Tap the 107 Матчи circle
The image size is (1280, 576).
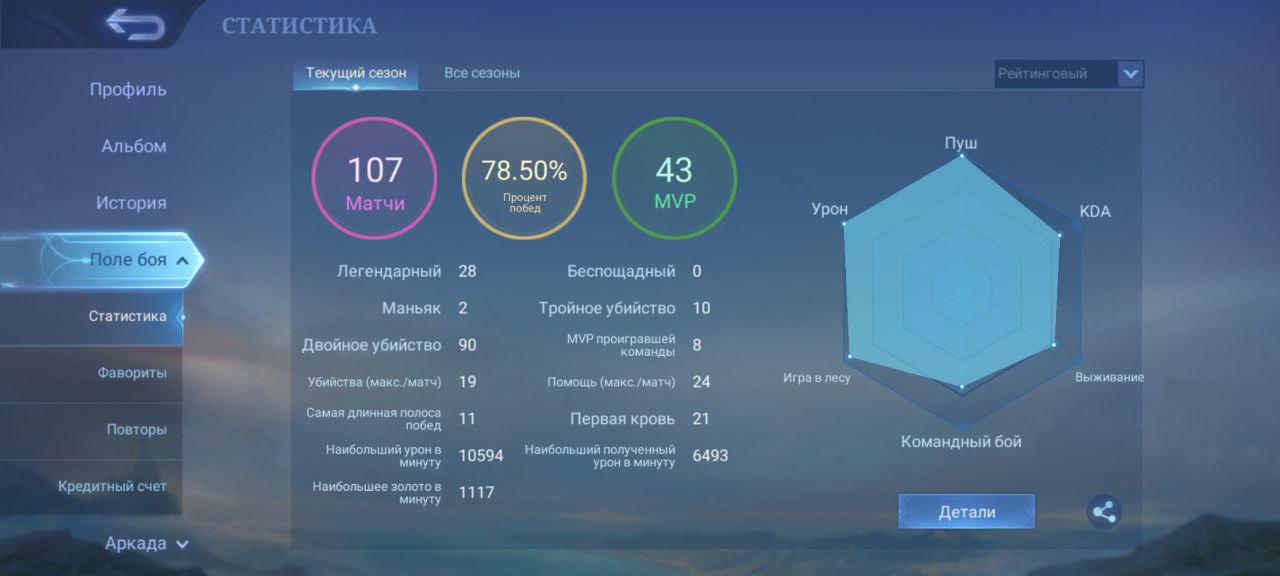pos(375,179)
